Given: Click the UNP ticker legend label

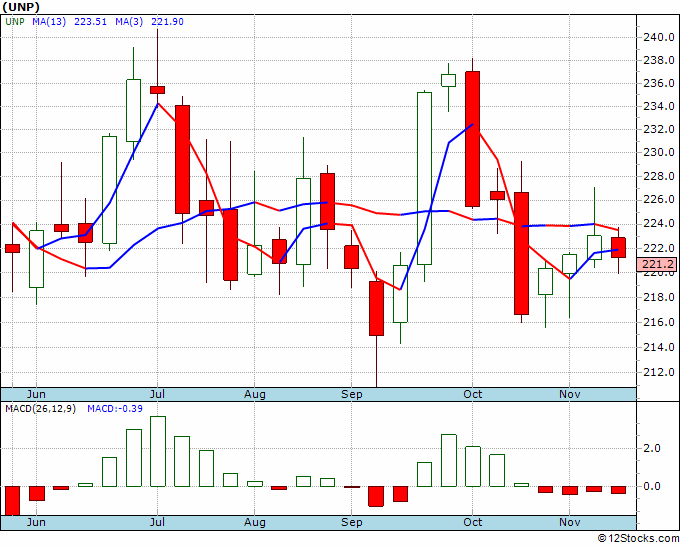Looking at the screenshot, I should pos(15,22).
